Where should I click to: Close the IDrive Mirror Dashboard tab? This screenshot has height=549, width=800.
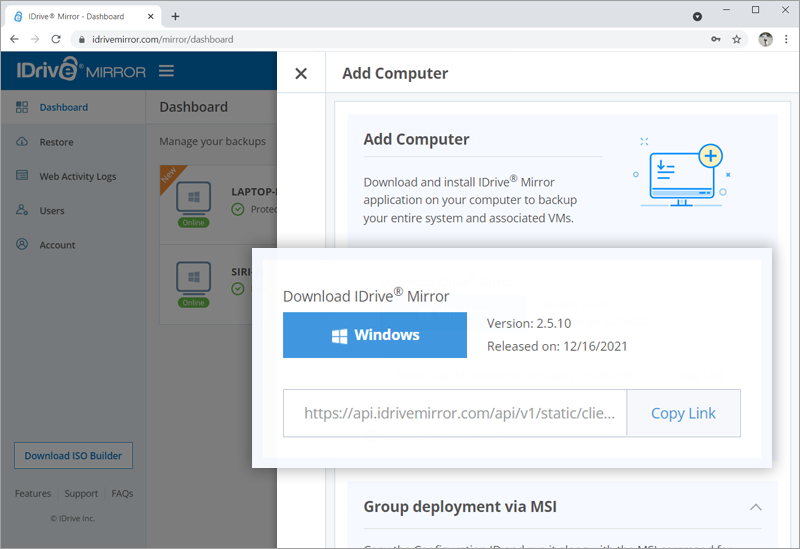[x=151, y=16]
